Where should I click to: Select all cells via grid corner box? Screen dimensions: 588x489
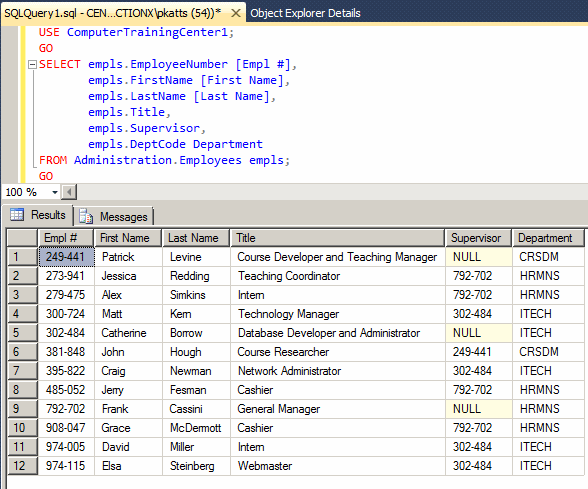(22, 238)
